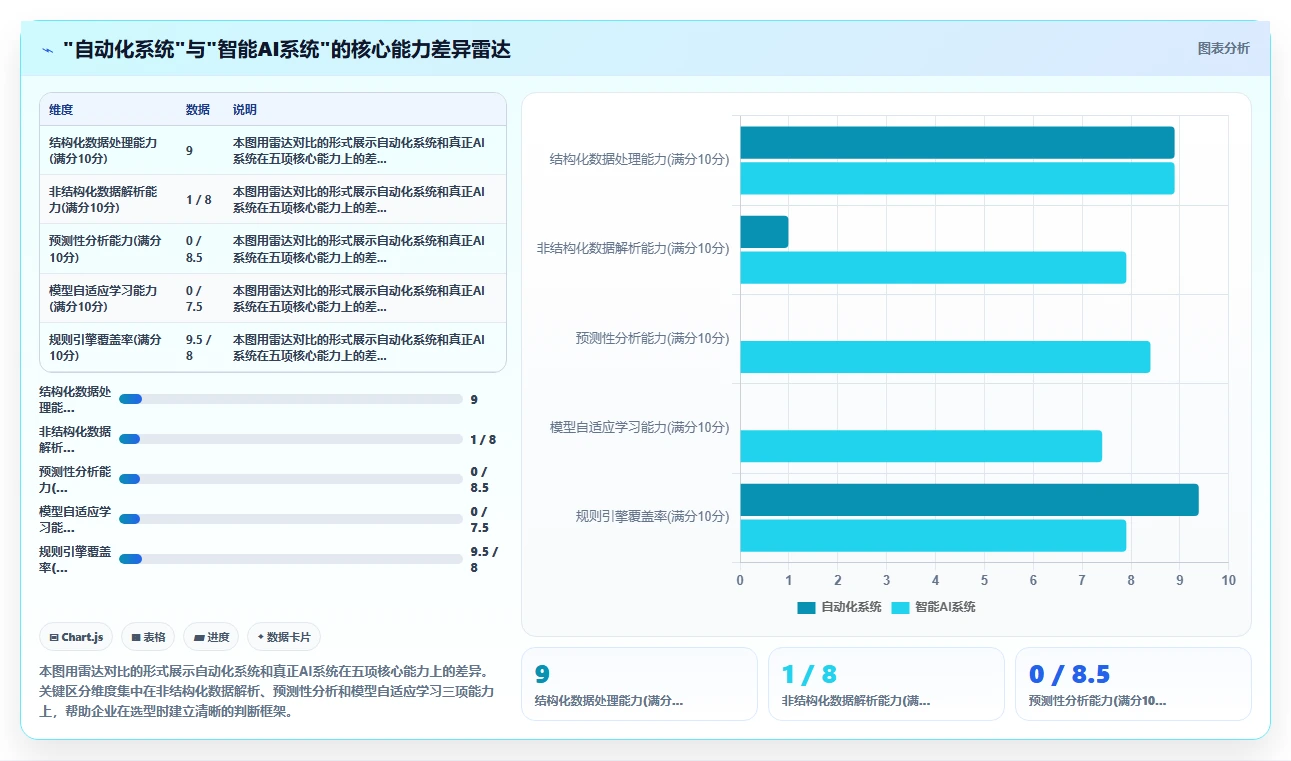Image resolution: width=1291 pixels, height=761 pixels.
Task: Click y-axis label 预测性分析能力(满分10分) in chart
Action: [x=652, y=338]
